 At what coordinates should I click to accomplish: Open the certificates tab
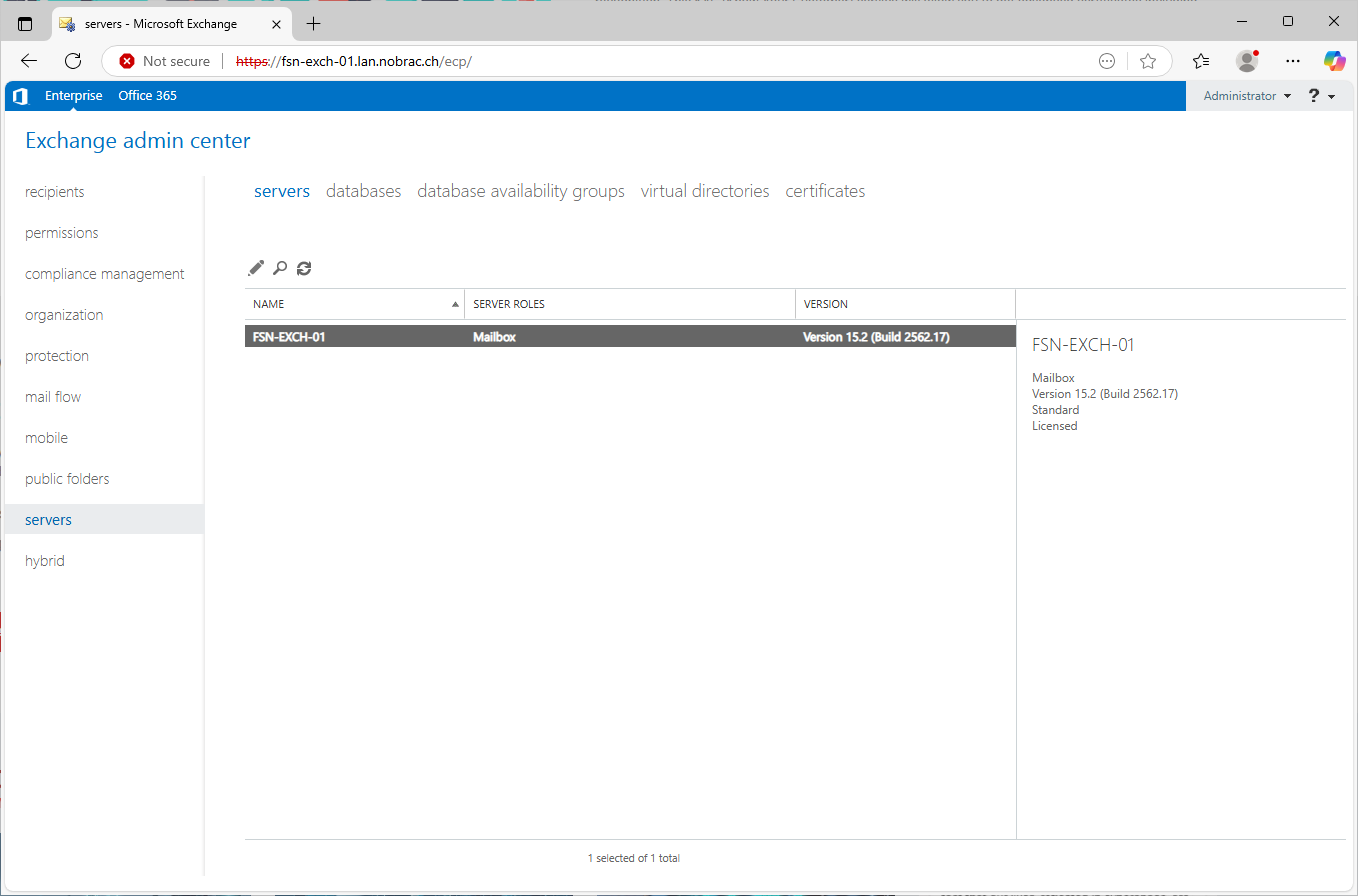coord(825,191)
